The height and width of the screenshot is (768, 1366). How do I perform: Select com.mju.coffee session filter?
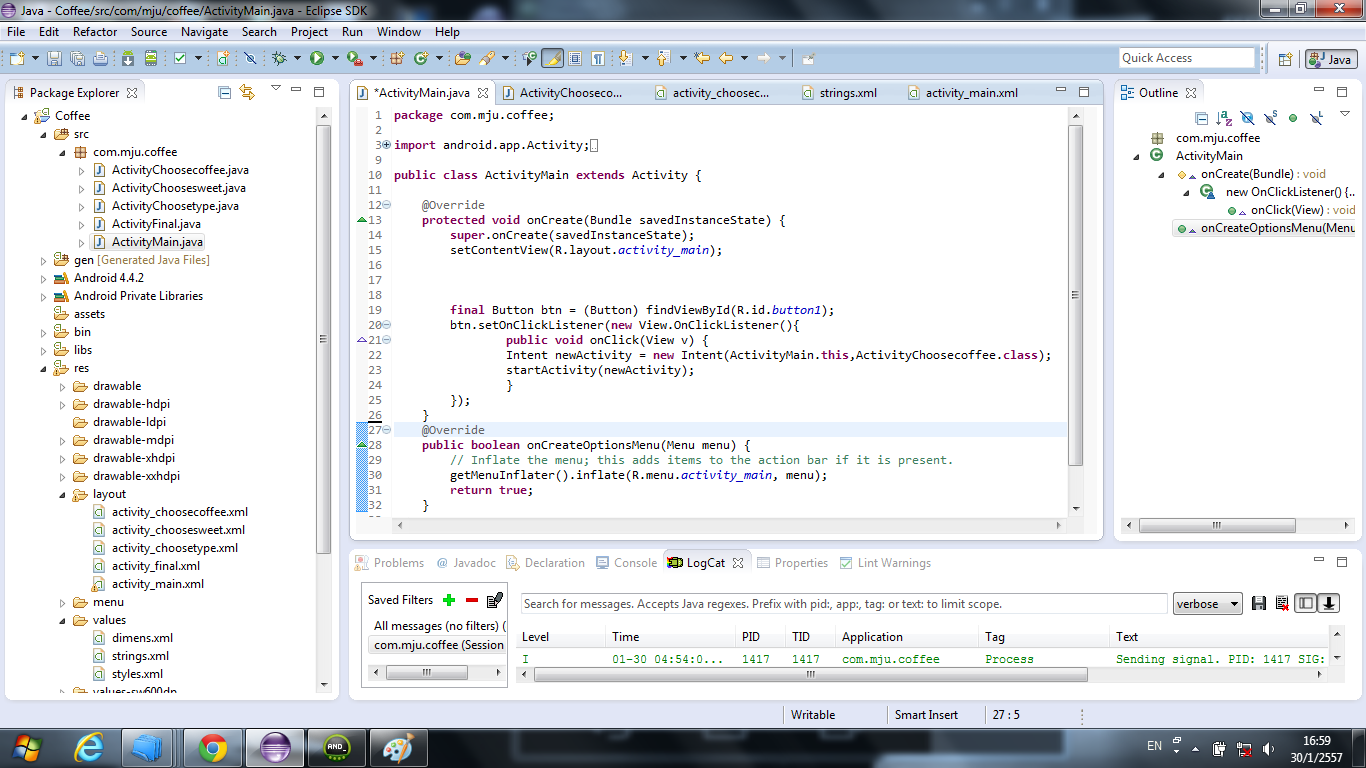(x=438, y=645)
